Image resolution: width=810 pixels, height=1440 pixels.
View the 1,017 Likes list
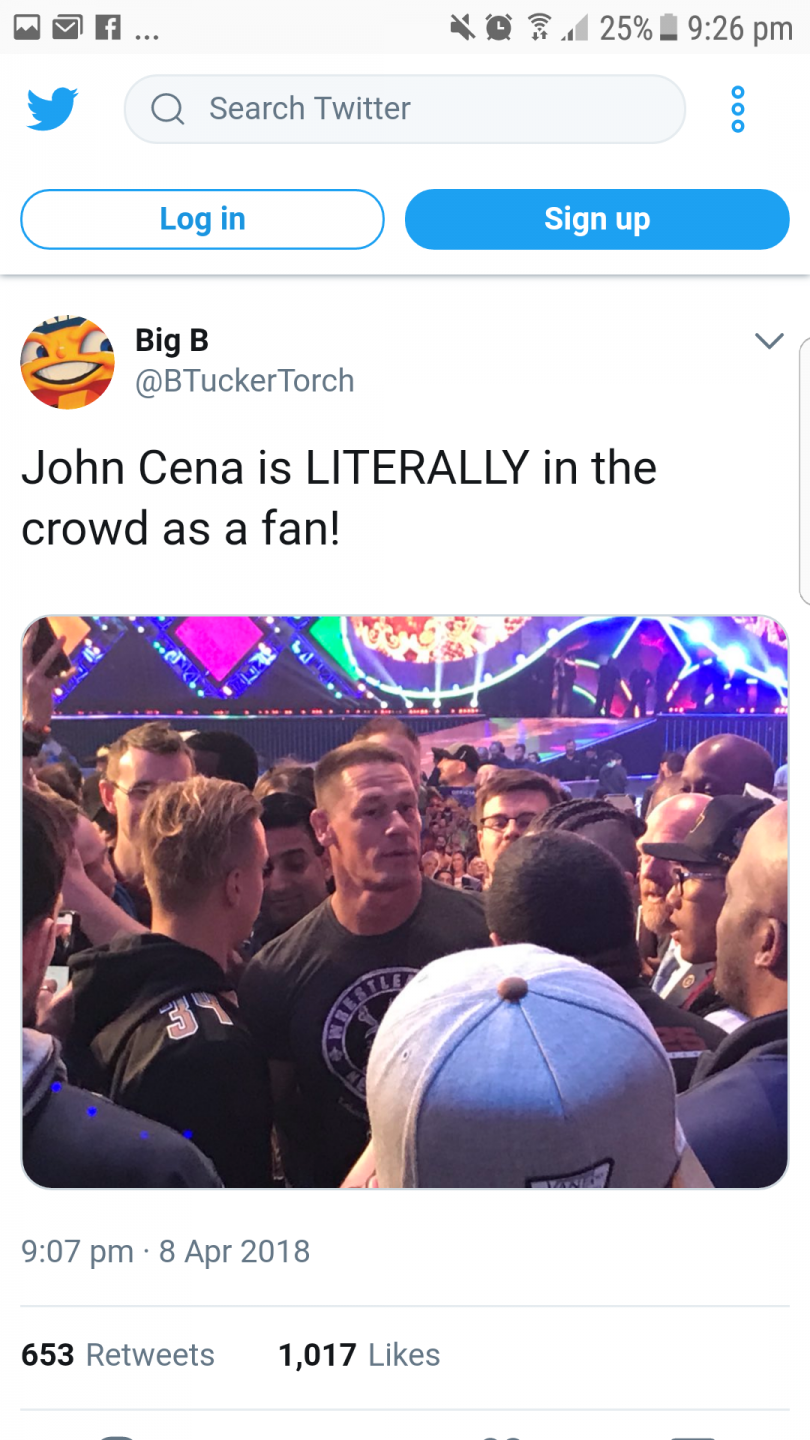point(359,1355)
